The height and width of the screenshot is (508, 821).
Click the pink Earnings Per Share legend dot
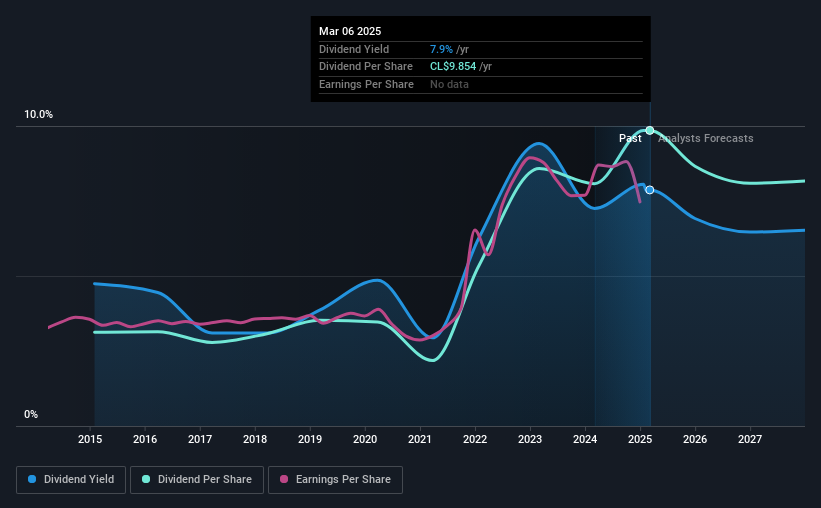click(x=284, y=479)
